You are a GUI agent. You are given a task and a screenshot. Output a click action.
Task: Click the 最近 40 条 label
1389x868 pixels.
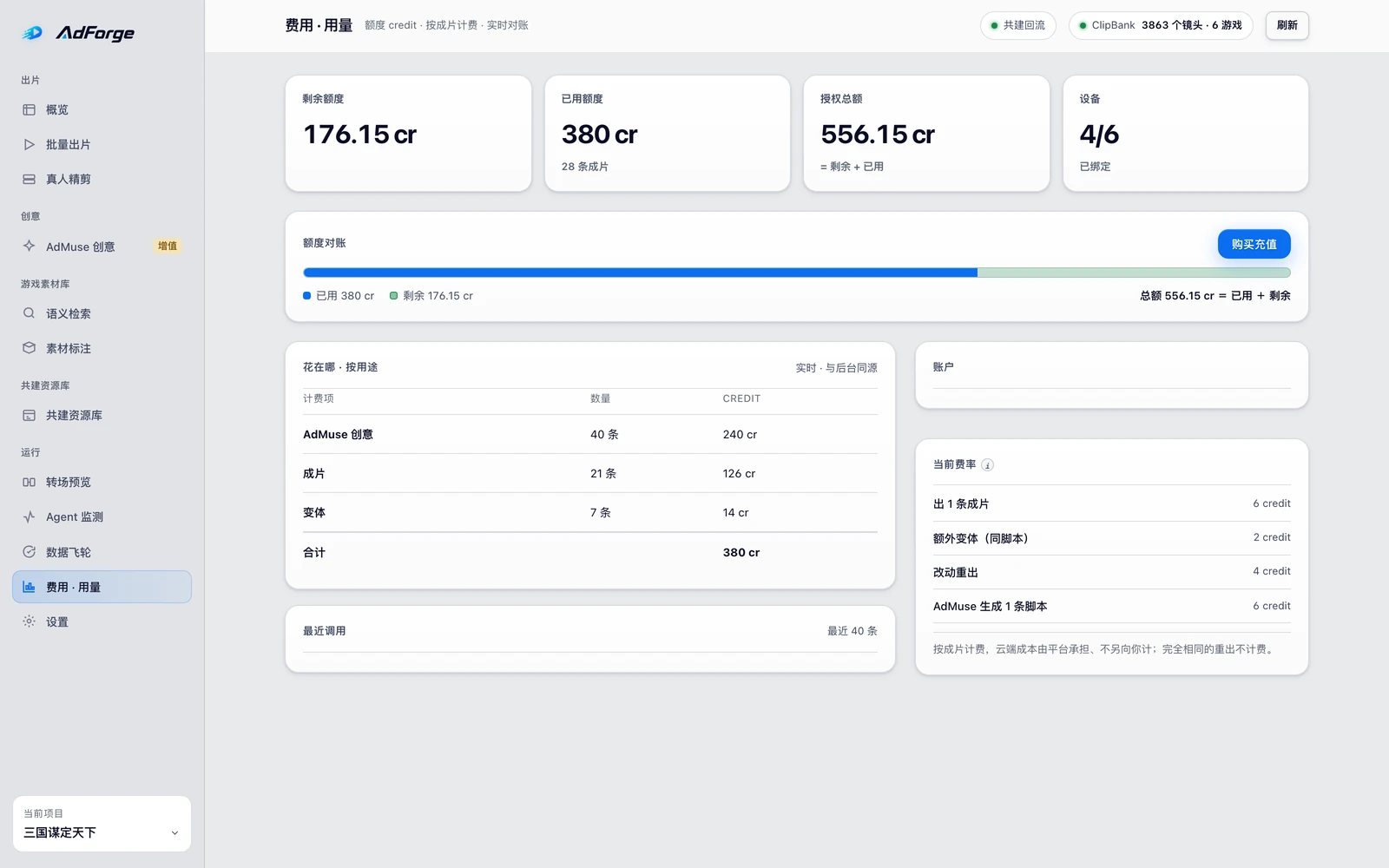(852, 631)
